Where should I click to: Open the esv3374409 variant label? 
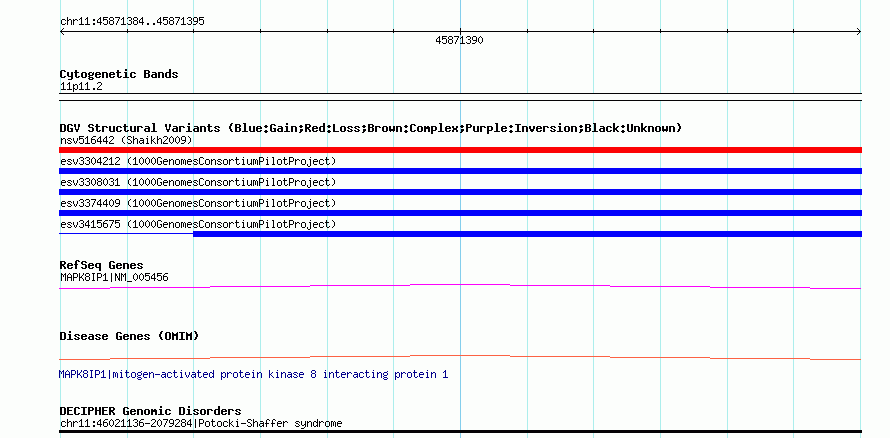click(198, 203)
